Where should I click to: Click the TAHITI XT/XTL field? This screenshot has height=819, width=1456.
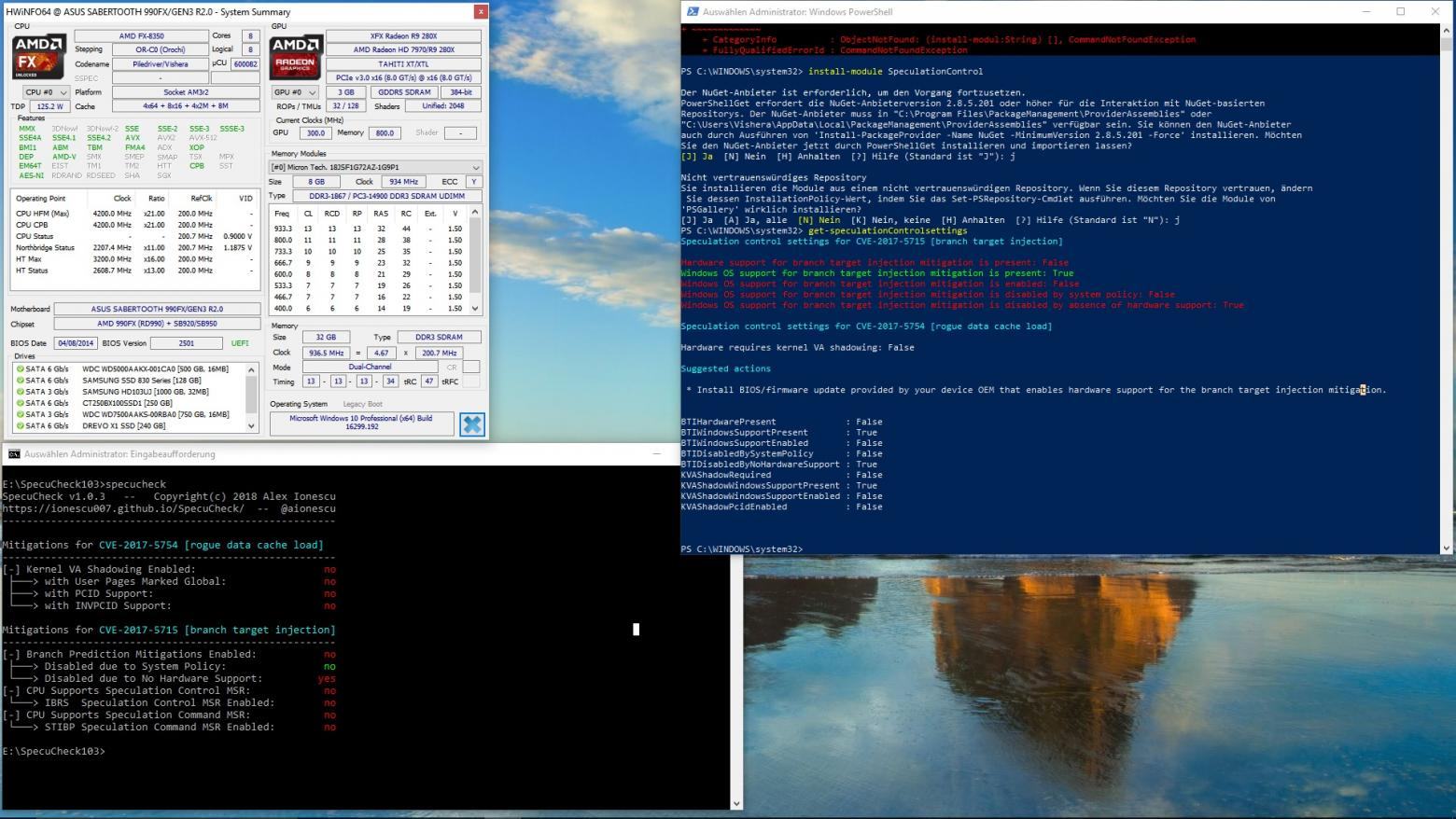tap(404, 63)
